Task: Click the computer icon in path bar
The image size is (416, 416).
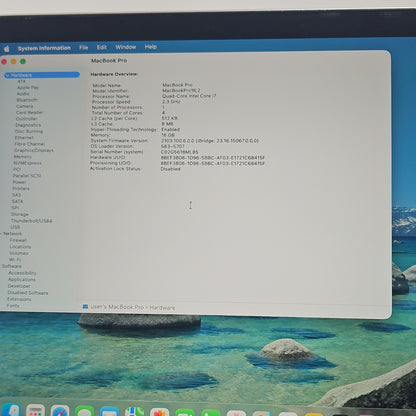Action: pos(85,306)
